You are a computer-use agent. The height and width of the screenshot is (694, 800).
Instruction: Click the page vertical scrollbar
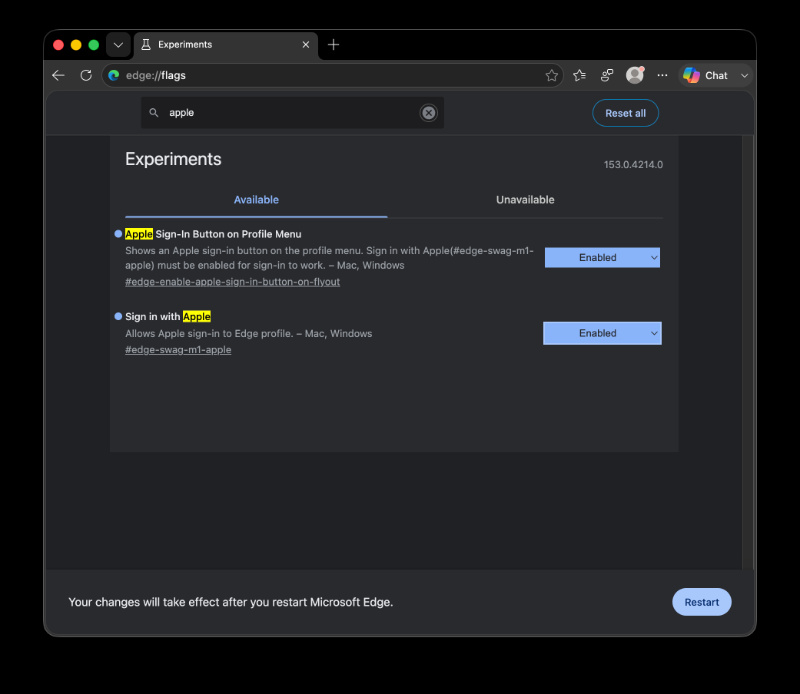(x=748, y=352)
